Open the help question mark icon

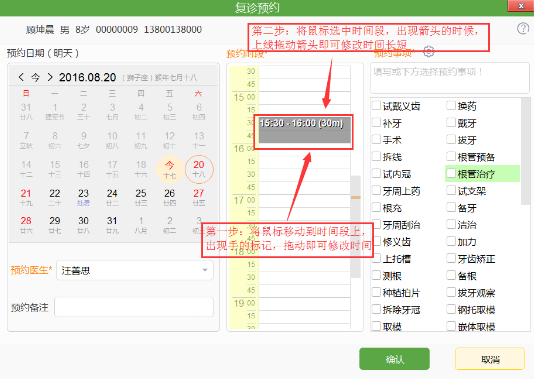(523, 29)
